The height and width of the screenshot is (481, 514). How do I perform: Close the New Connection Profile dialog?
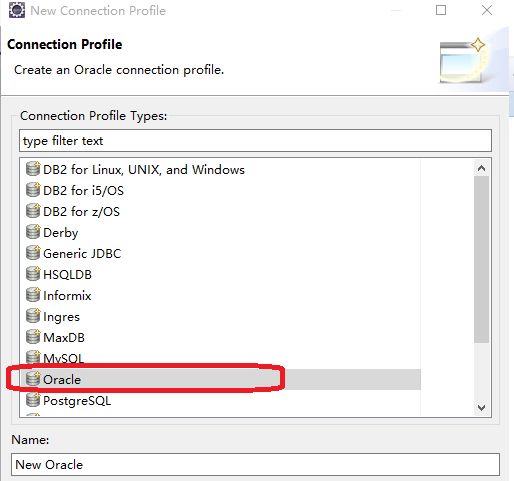pos(487,10)
